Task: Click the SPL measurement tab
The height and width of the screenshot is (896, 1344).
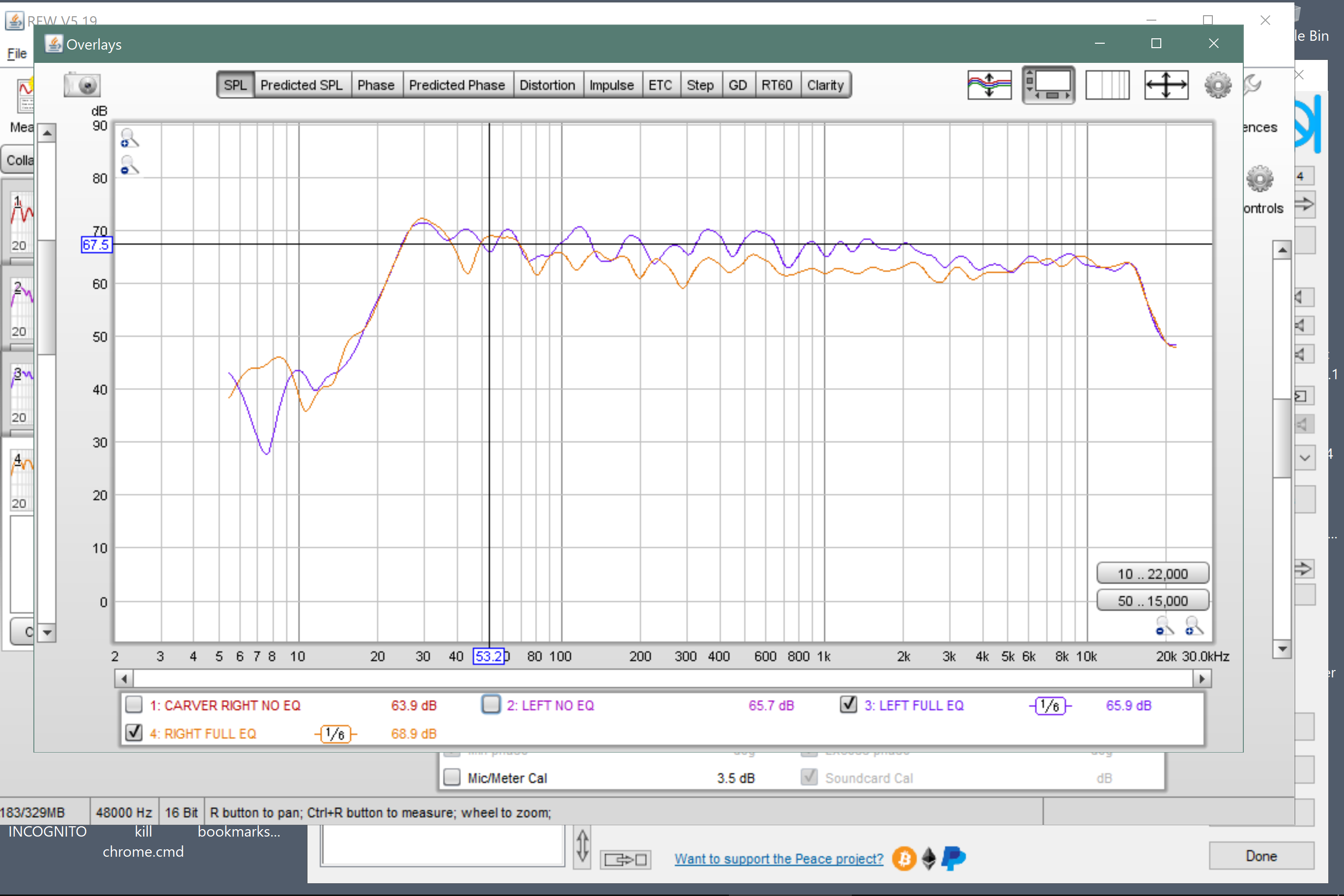Action: (x=234, y=85)
